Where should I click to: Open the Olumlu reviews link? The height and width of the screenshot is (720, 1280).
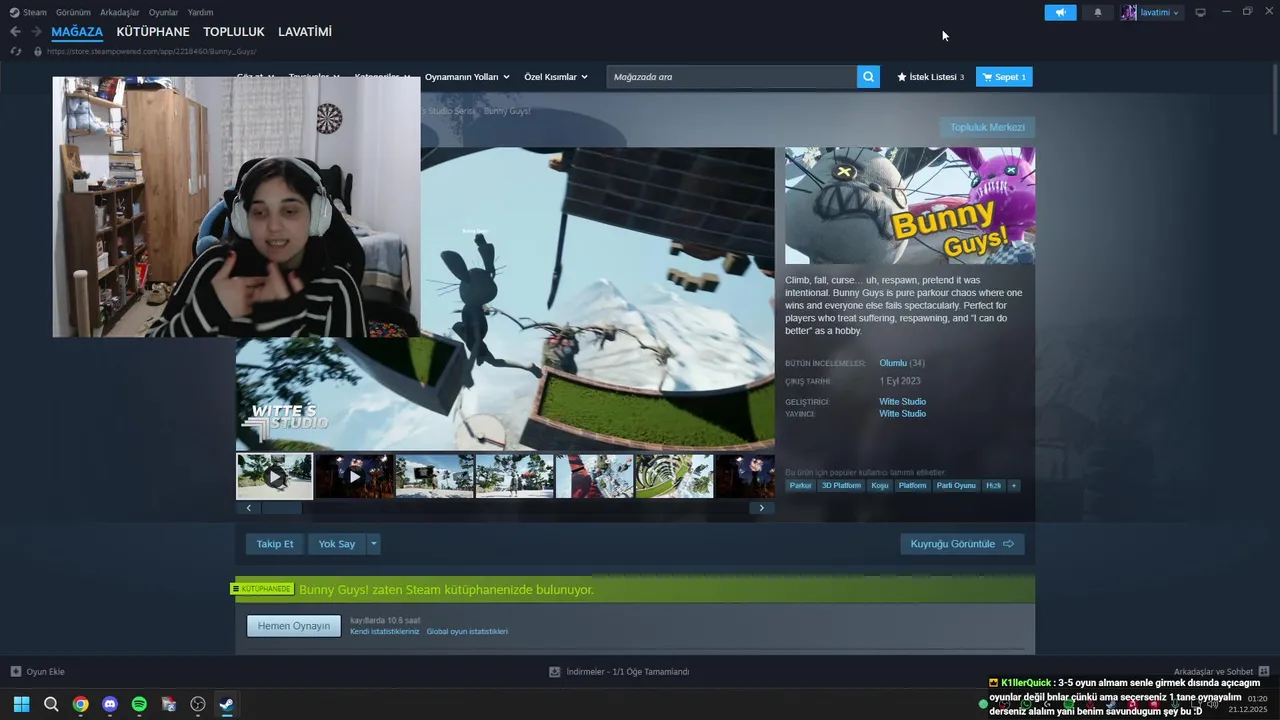[x=893, y=363]
